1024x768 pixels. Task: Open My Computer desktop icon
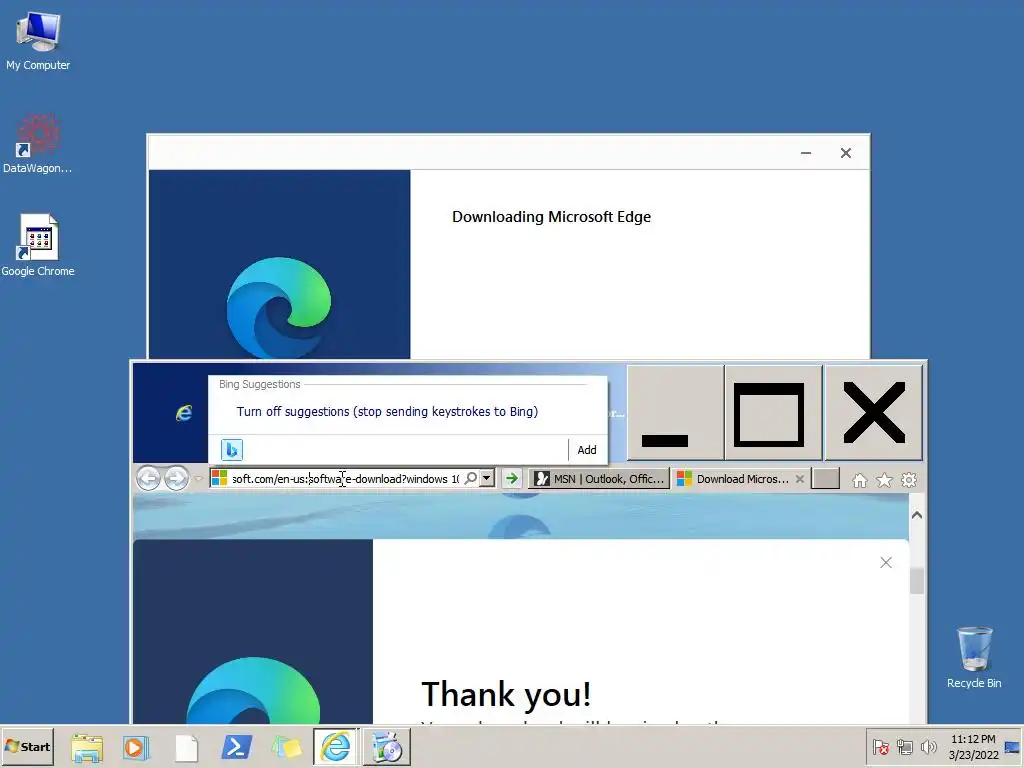click(38, 41)
